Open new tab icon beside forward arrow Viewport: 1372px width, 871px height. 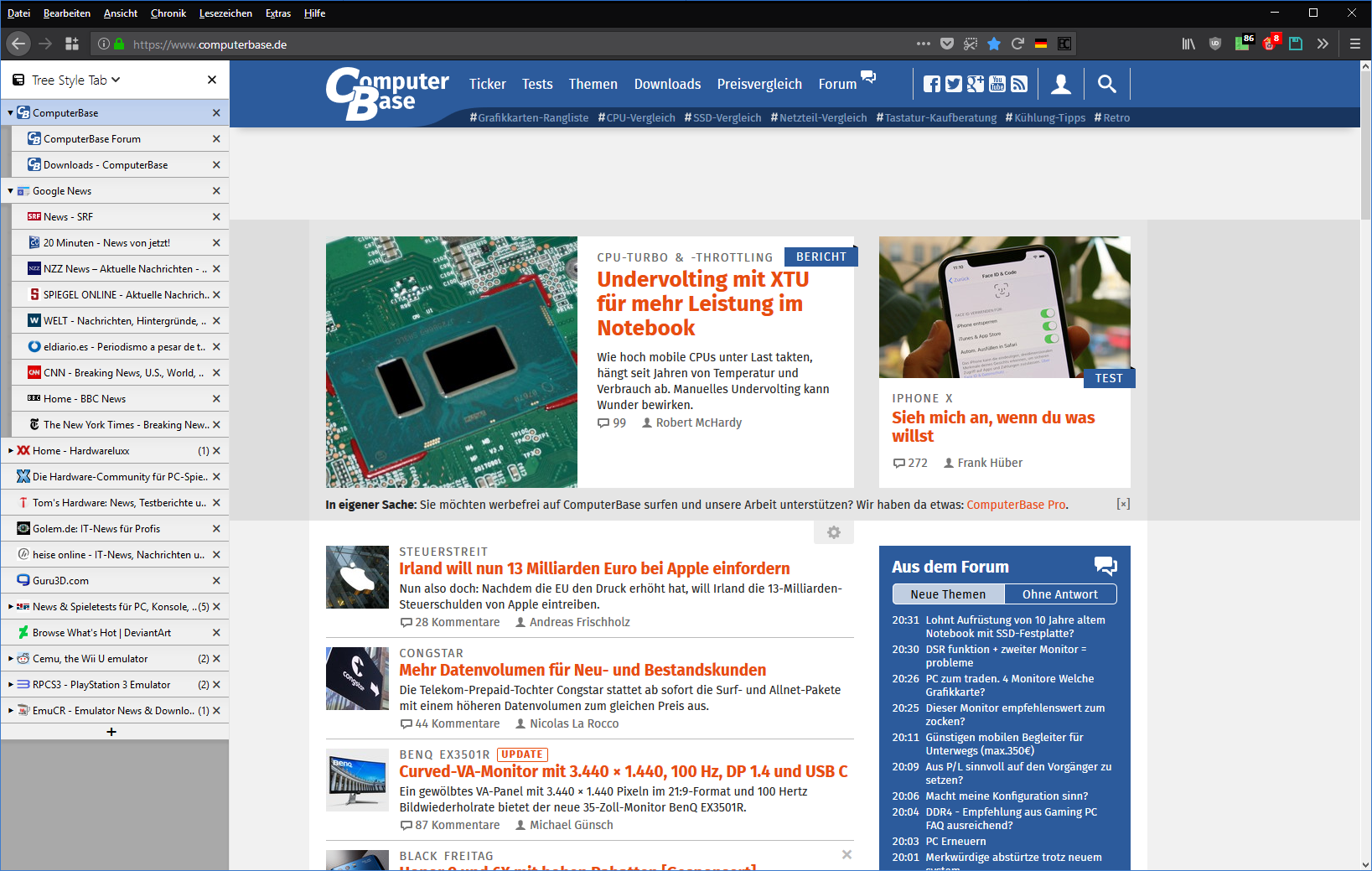point(72,44)
